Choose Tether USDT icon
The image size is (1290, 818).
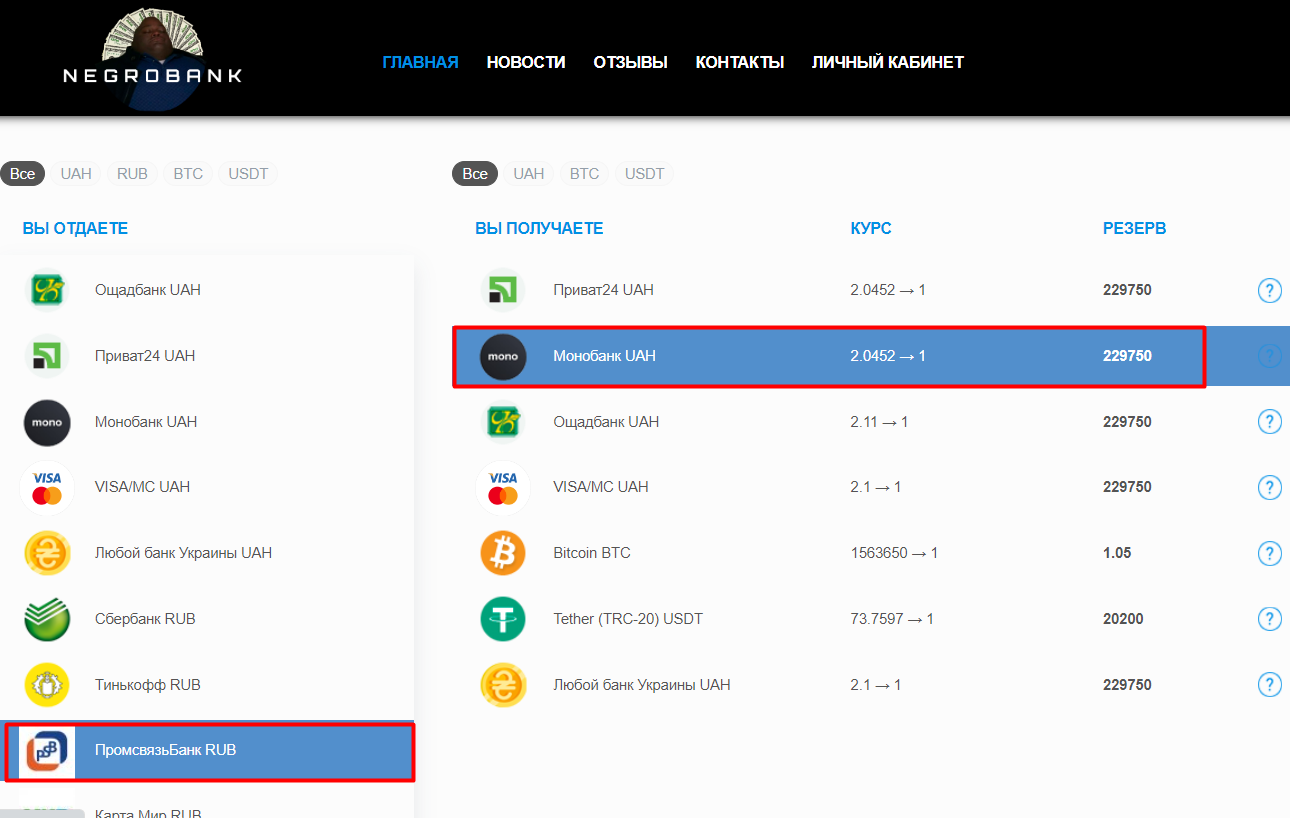[503, 619]
